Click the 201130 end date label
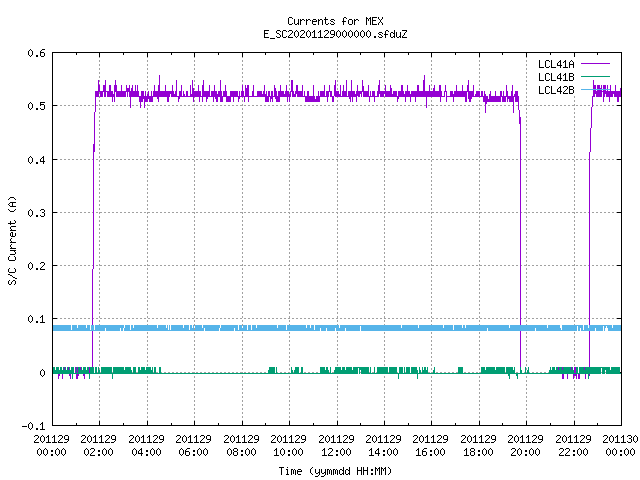640x480 pixels. coord(620,439)
